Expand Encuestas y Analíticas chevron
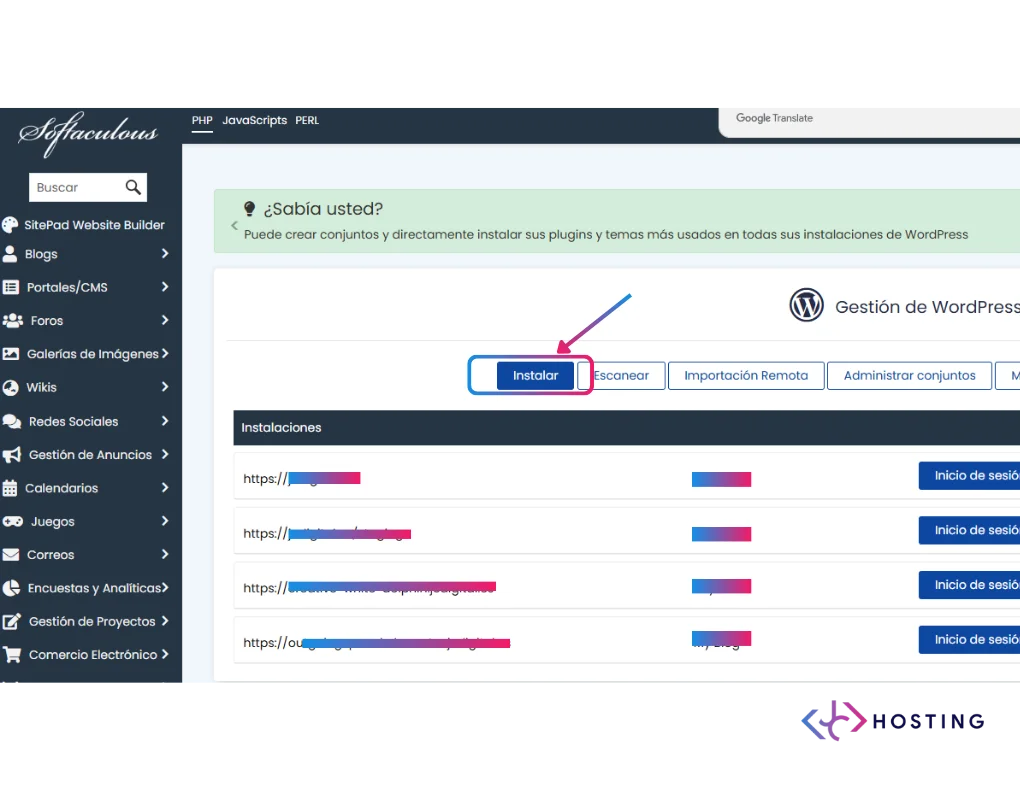This screenshot has width=1020, height=800. point(165,587)
